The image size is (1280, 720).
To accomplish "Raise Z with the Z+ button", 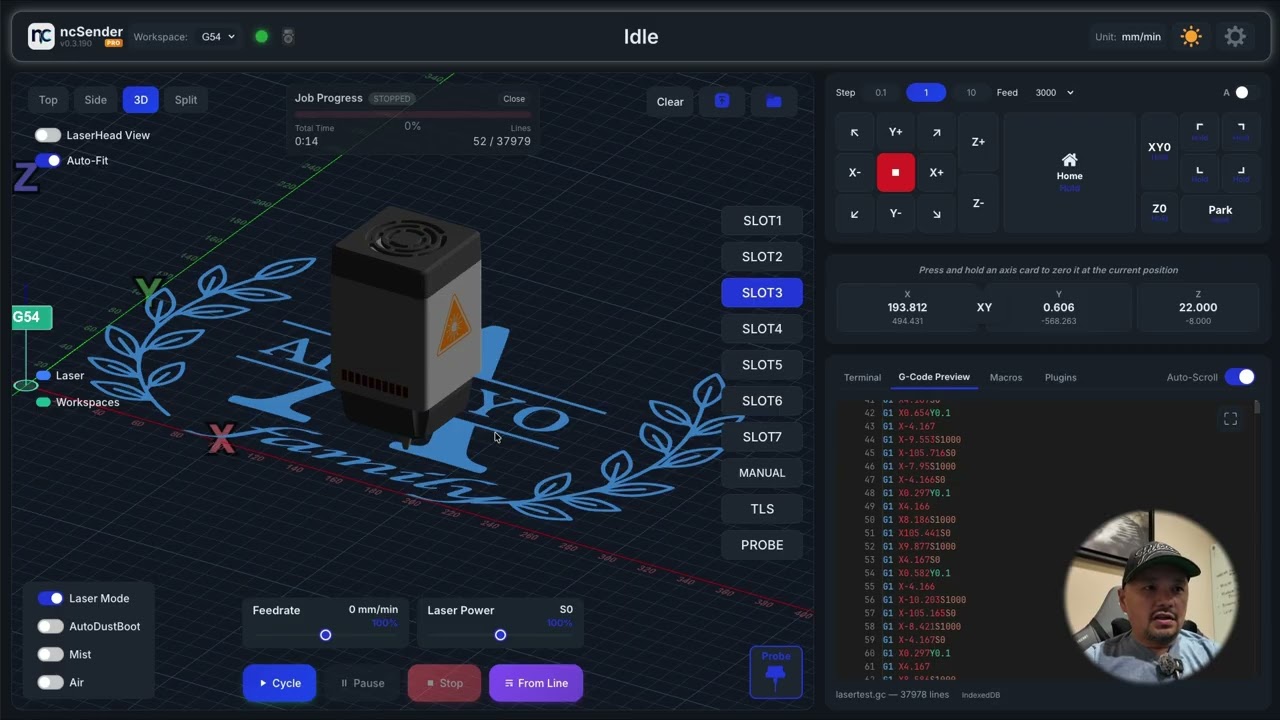I will point(978,142).
